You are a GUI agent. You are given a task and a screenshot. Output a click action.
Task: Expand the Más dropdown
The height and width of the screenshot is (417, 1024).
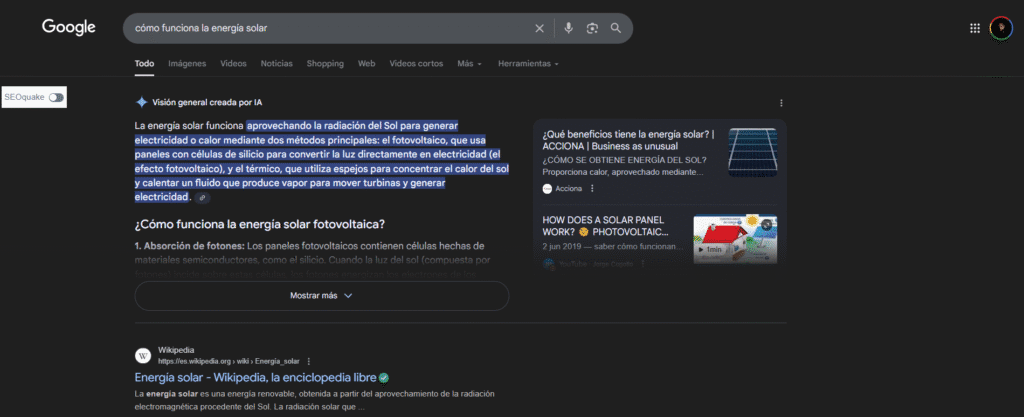click(x=469, y=64)
